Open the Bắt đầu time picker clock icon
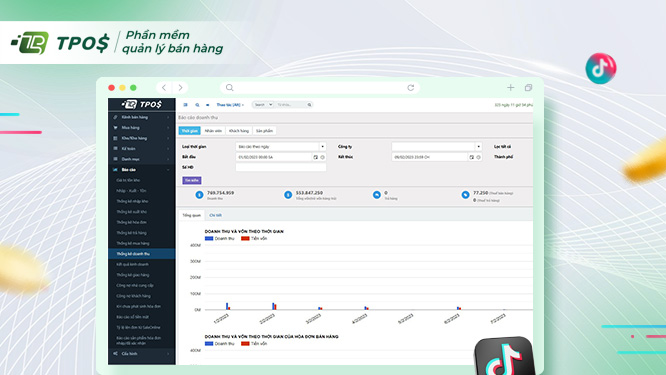Screen dimensions: 666x375 pos(323,157)
